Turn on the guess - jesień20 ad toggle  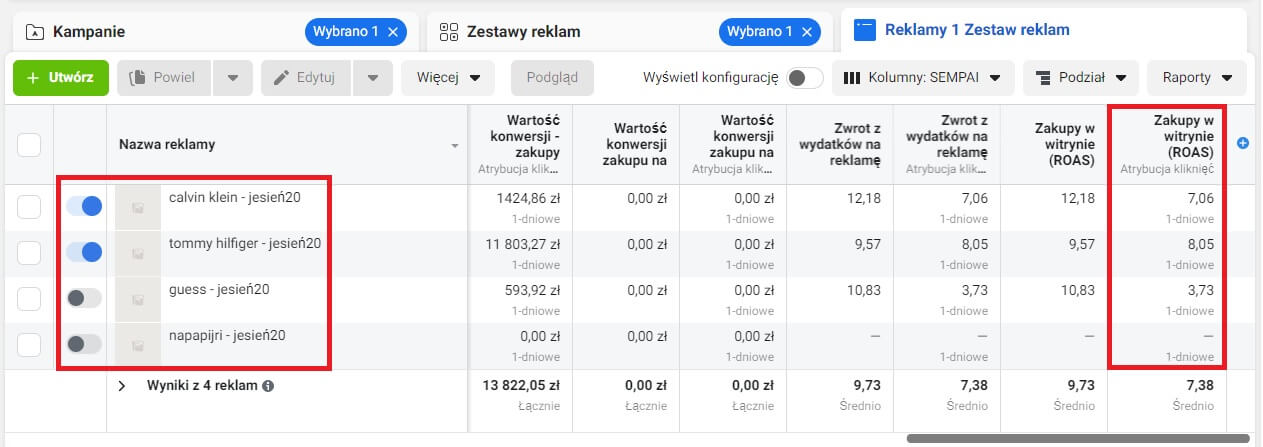coord(84,297)
